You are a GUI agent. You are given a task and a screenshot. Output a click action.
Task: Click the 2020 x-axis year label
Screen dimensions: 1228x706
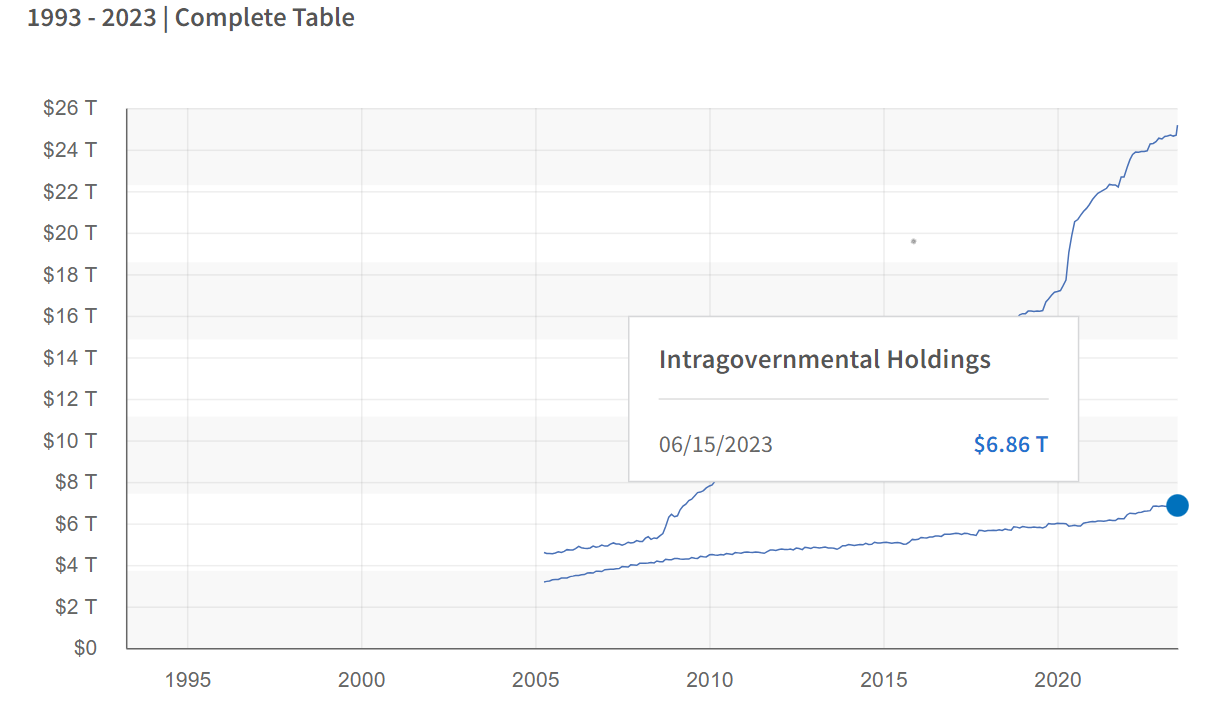1058,680
